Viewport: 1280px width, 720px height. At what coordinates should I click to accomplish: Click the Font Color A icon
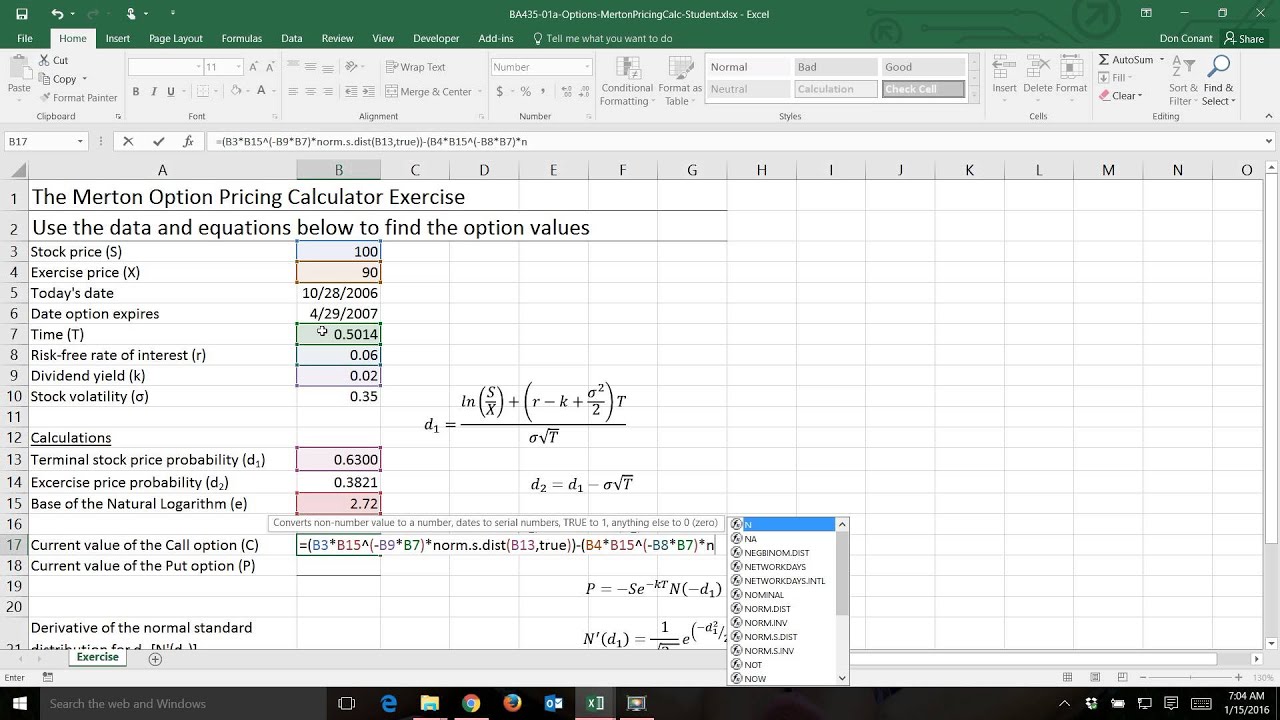[x=261, y=91]
